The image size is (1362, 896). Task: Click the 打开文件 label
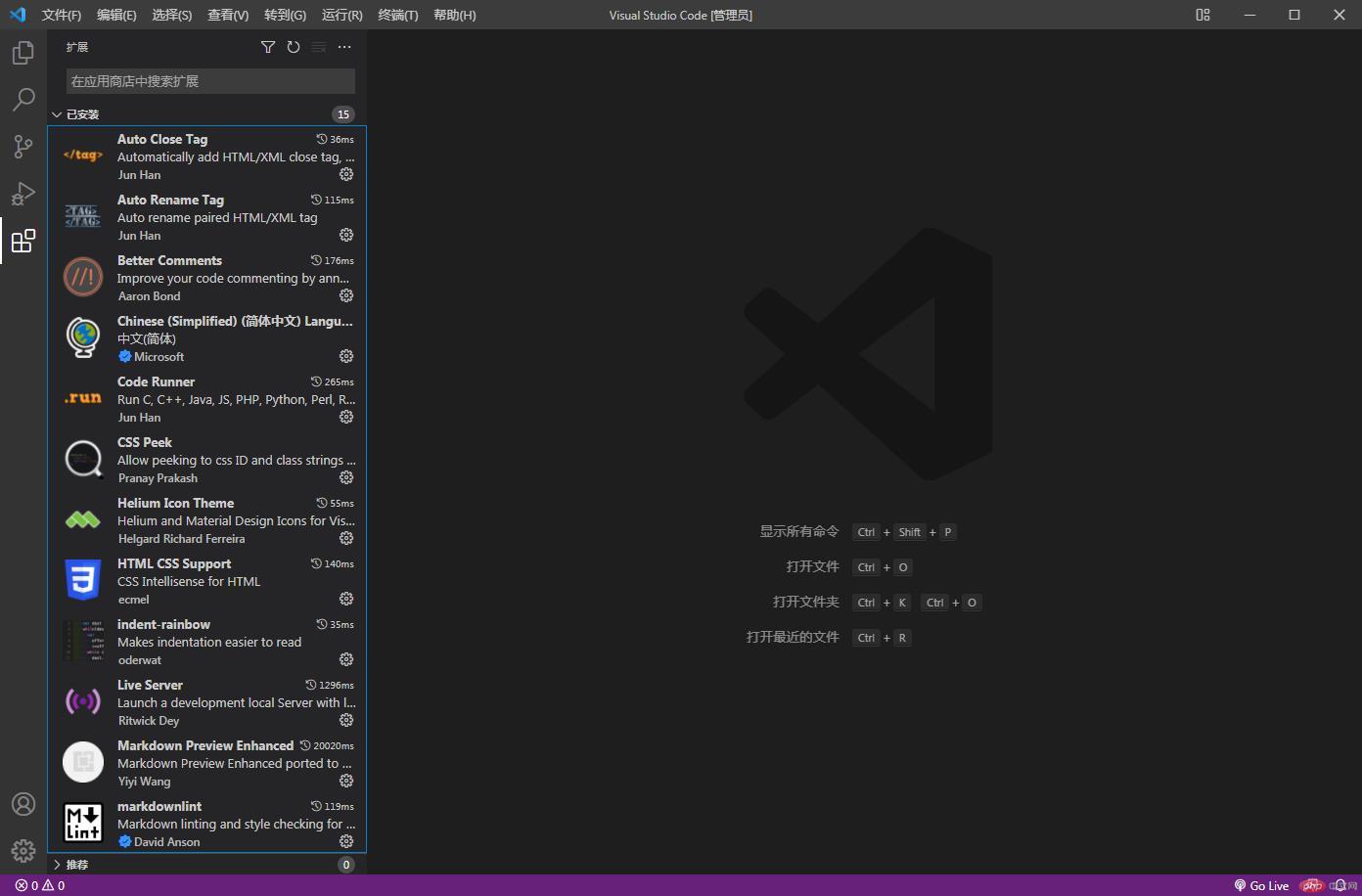pyautogui.click(x=813, y=566)
